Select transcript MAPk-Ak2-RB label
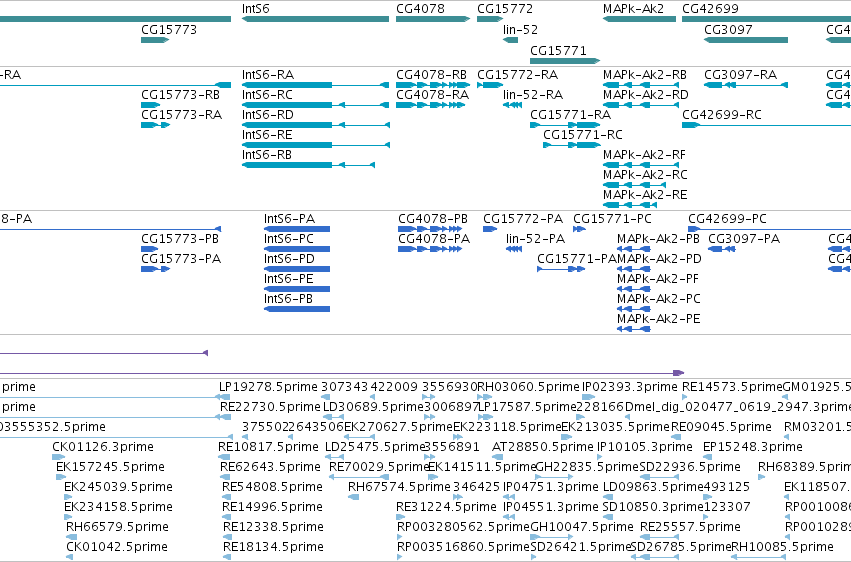 (645, 75)
